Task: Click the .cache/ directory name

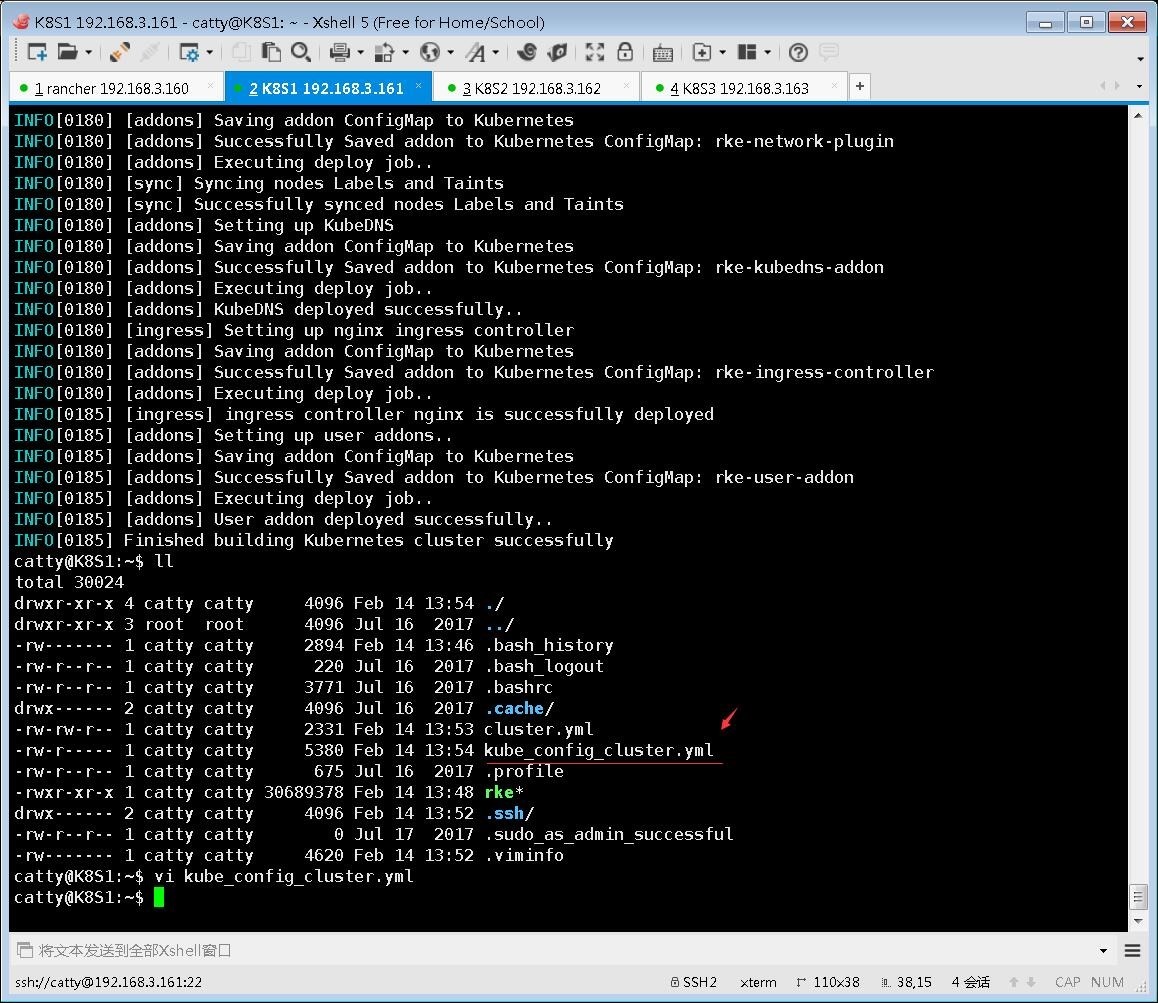Action: pos(518,708)
